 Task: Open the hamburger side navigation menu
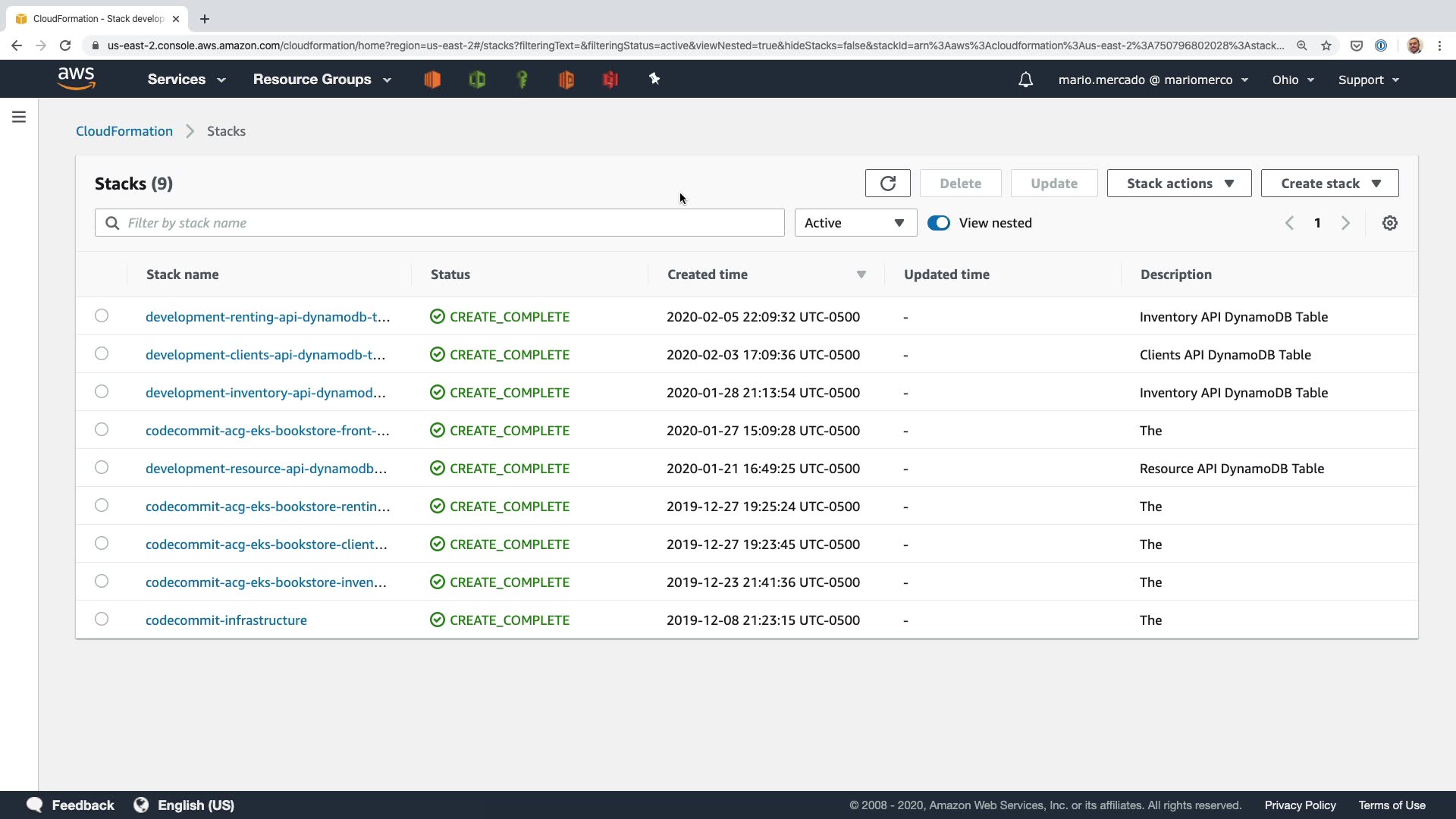(19, 117)
